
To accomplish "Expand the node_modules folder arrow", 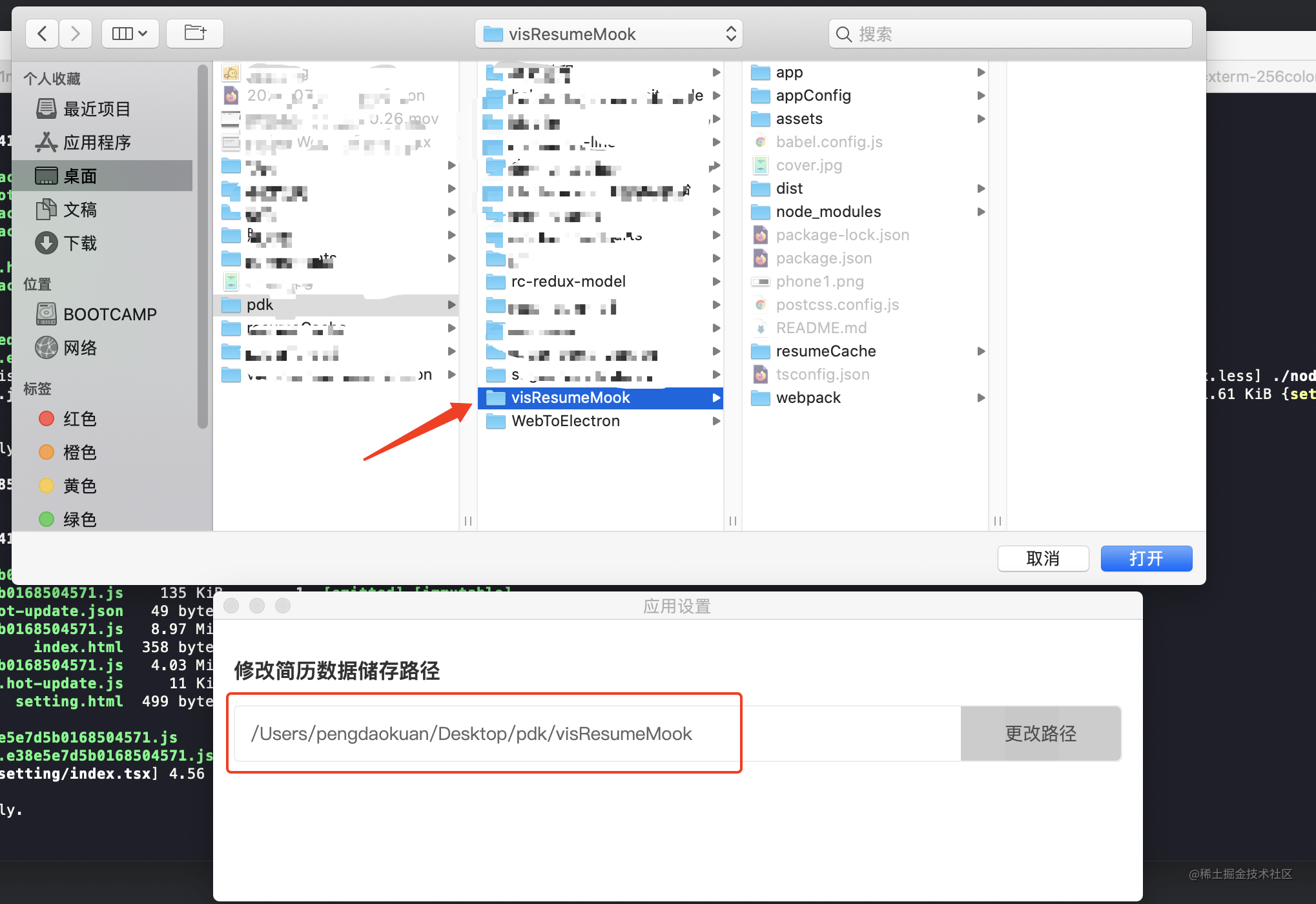I will pos(981,212).
